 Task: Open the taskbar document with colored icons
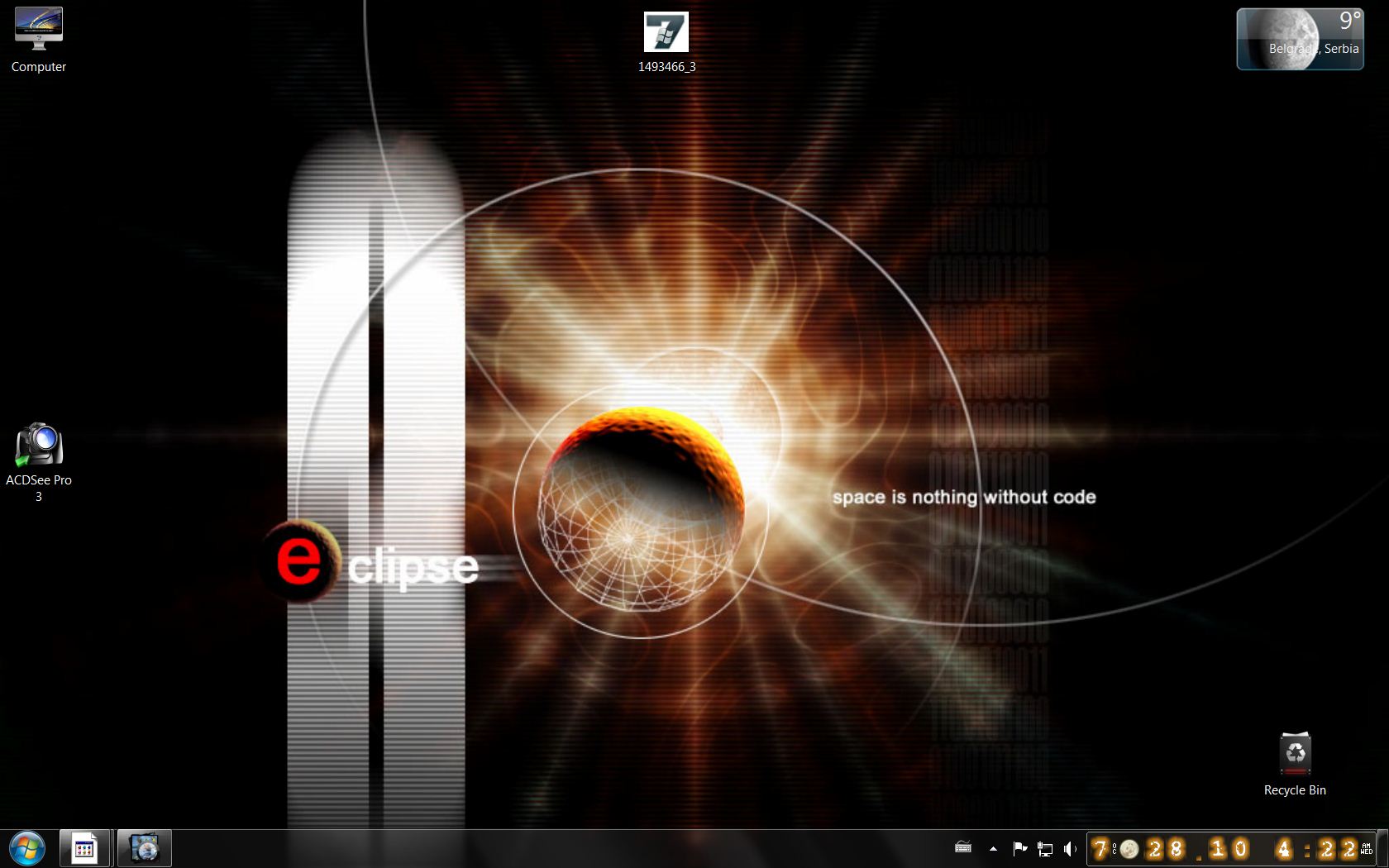coord(84,848)
